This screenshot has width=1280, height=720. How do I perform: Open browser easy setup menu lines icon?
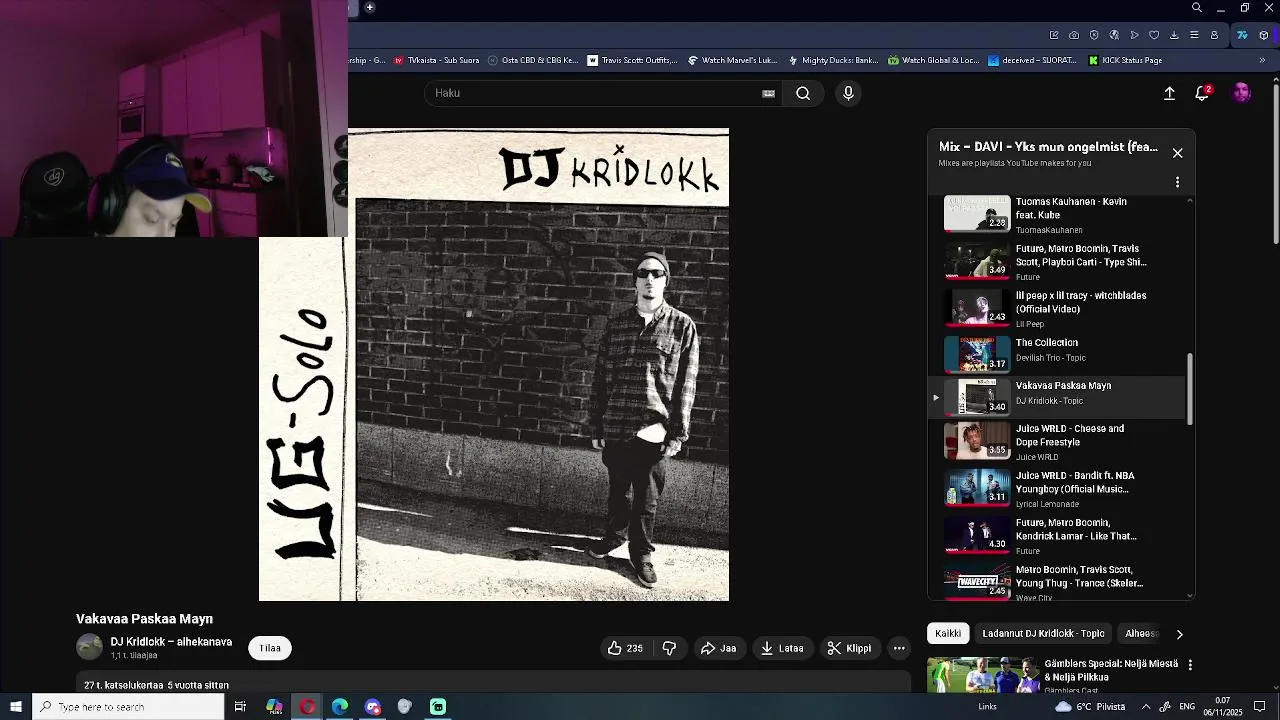click(x=1194, y=35)
